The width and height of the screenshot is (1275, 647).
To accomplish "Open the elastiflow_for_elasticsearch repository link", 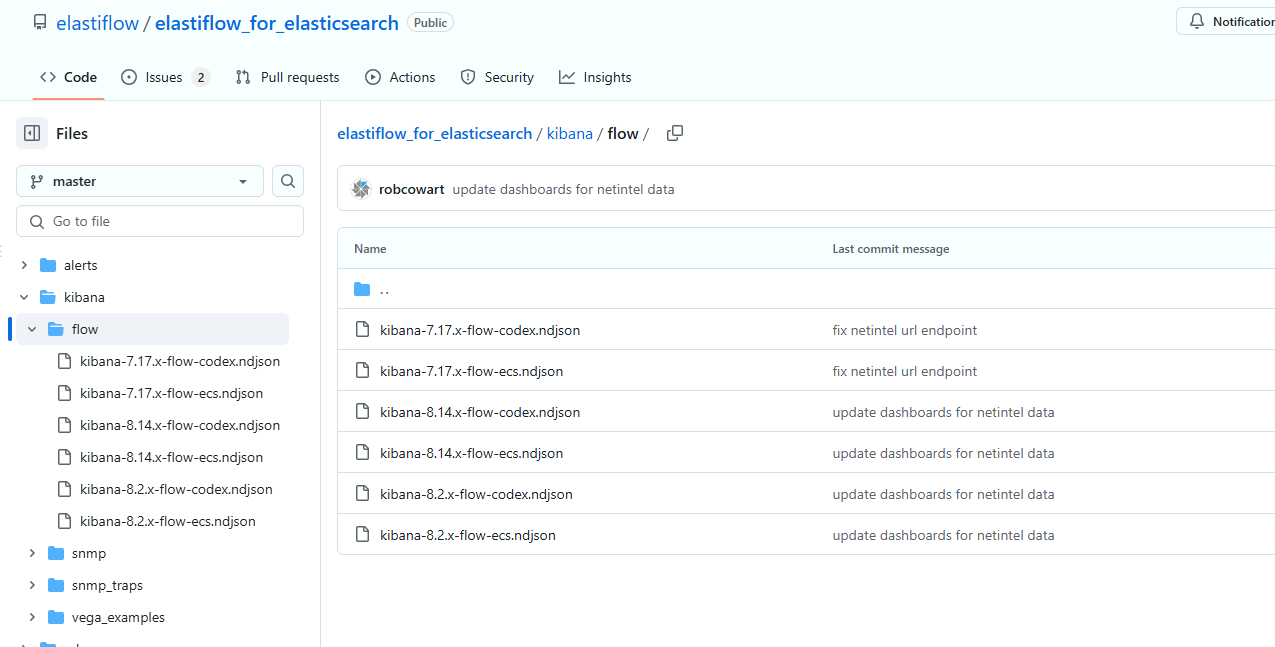I will (277, 23).
